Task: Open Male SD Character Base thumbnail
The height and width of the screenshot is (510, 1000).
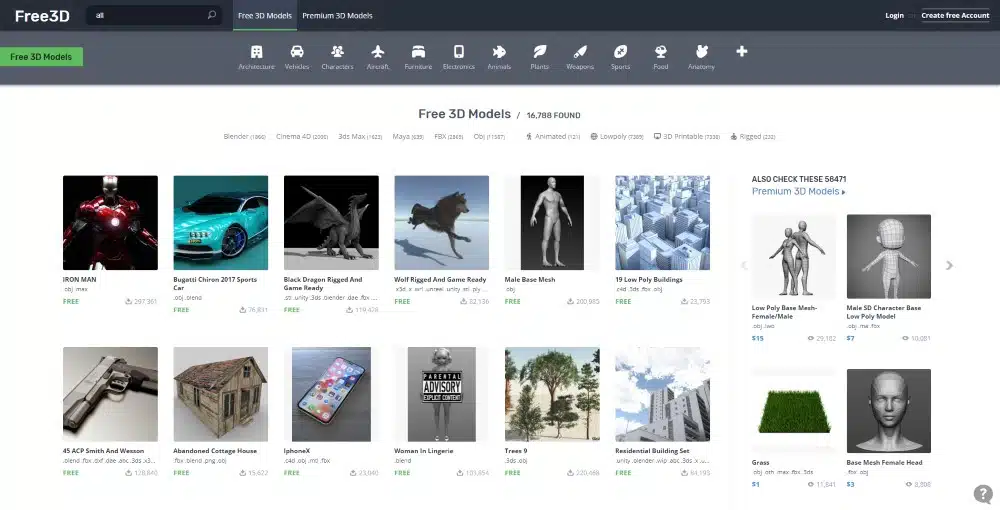Action: point(888,256)
